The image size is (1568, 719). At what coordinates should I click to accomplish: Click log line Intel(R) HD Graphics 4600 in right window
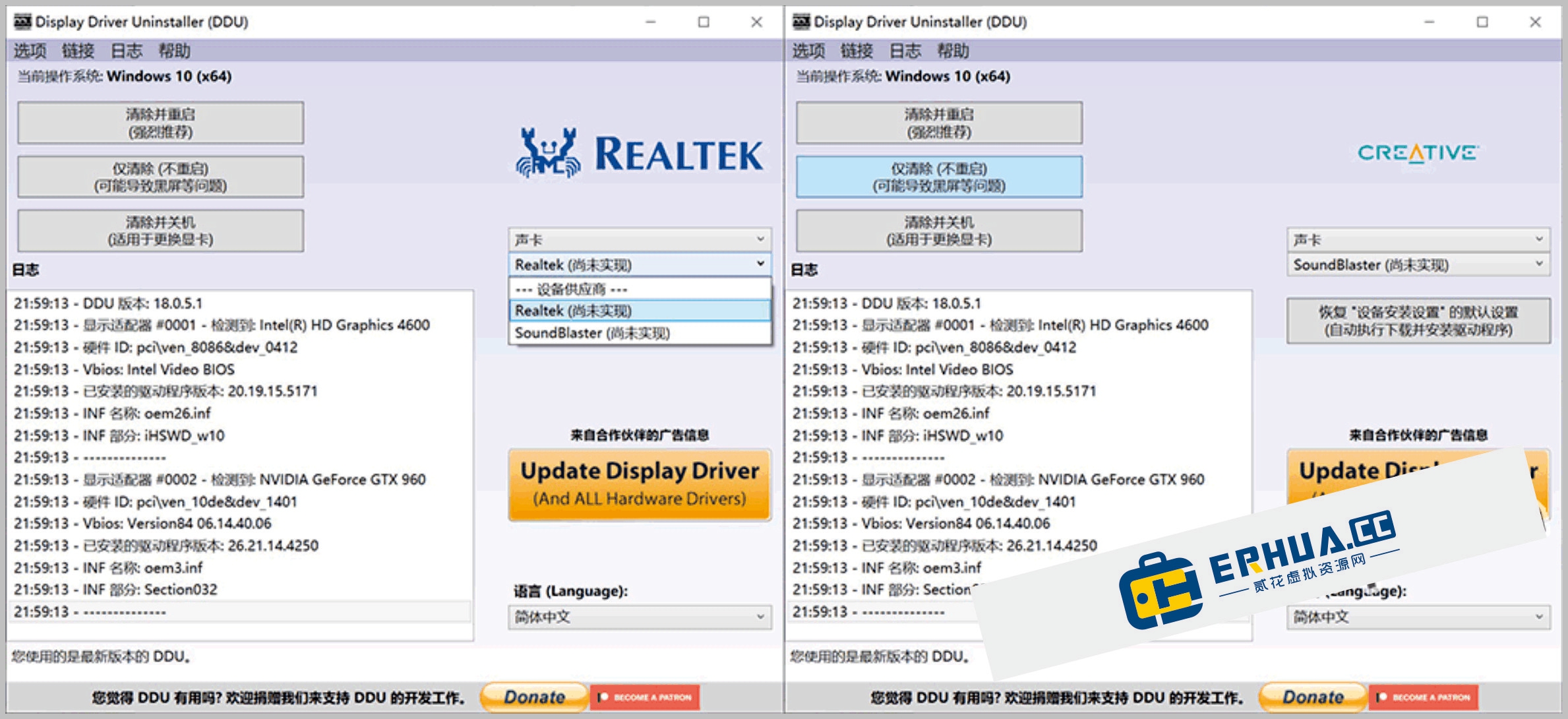1000,325
